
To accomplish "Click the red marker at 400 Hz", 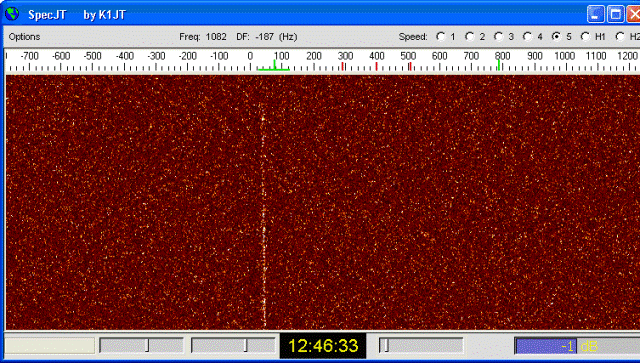I will click(376, 66).
